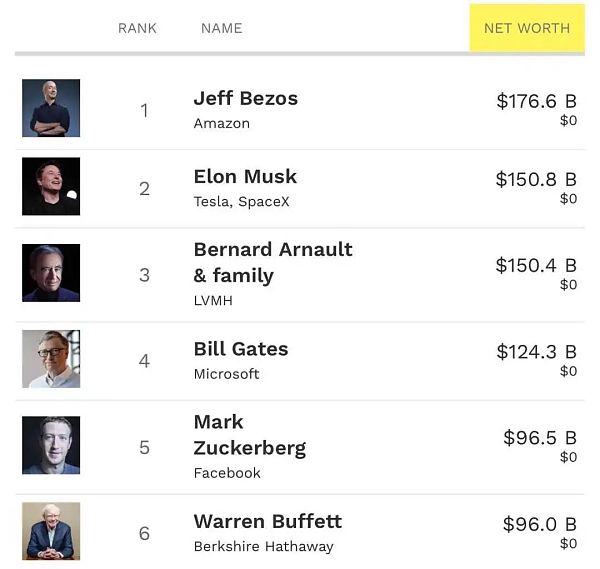The image size is (600, 569).
Task: Sort list by Rank column header
Action: click(x=137, y=28)
